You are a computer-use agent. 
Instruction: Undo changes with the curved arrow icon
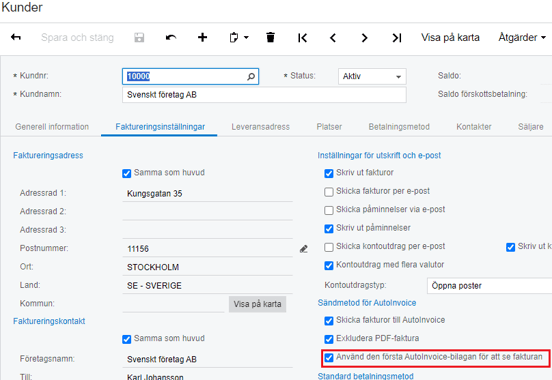pos(171,37)
